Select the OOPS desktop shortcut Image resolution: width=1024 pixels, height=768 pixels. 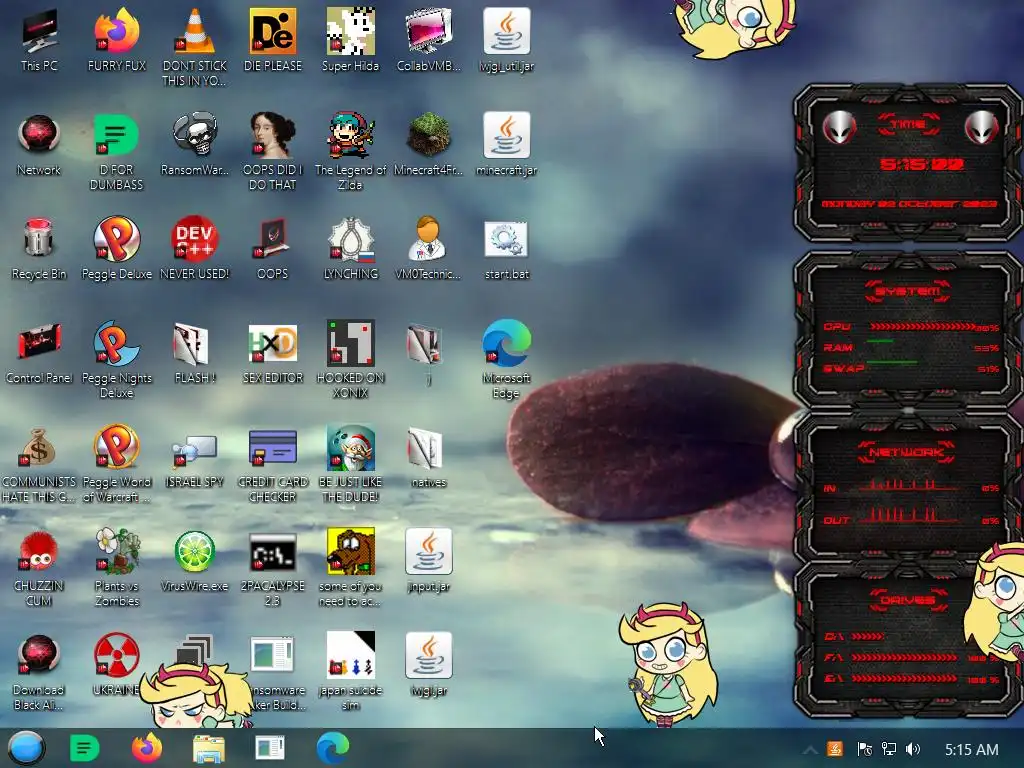pos(273,249)
